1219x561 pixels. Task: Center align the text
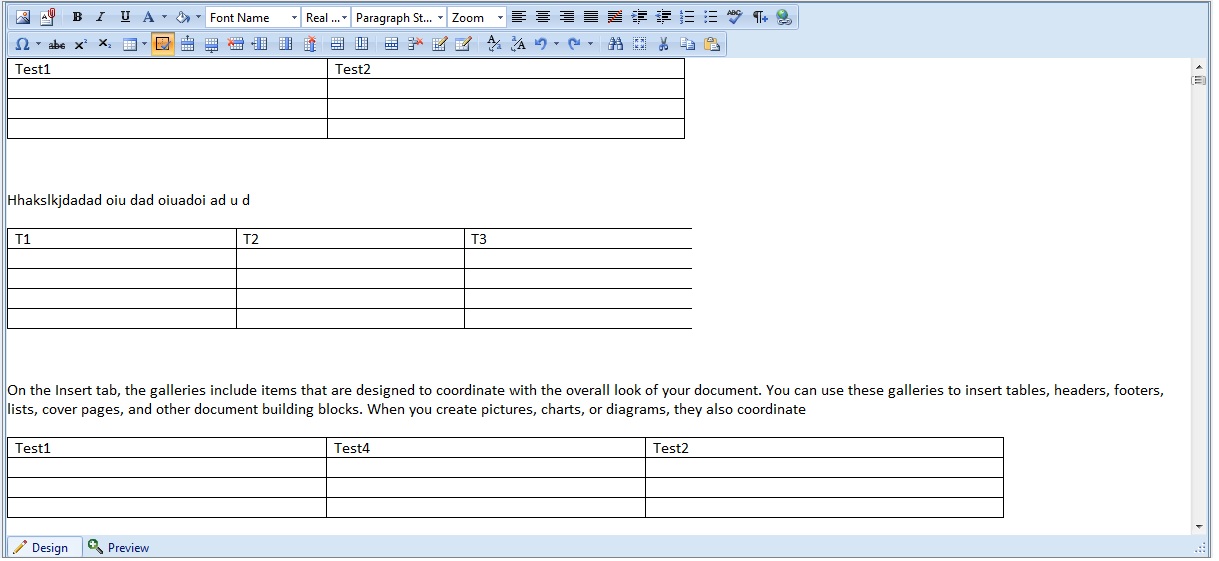click(x=543, y=17)
